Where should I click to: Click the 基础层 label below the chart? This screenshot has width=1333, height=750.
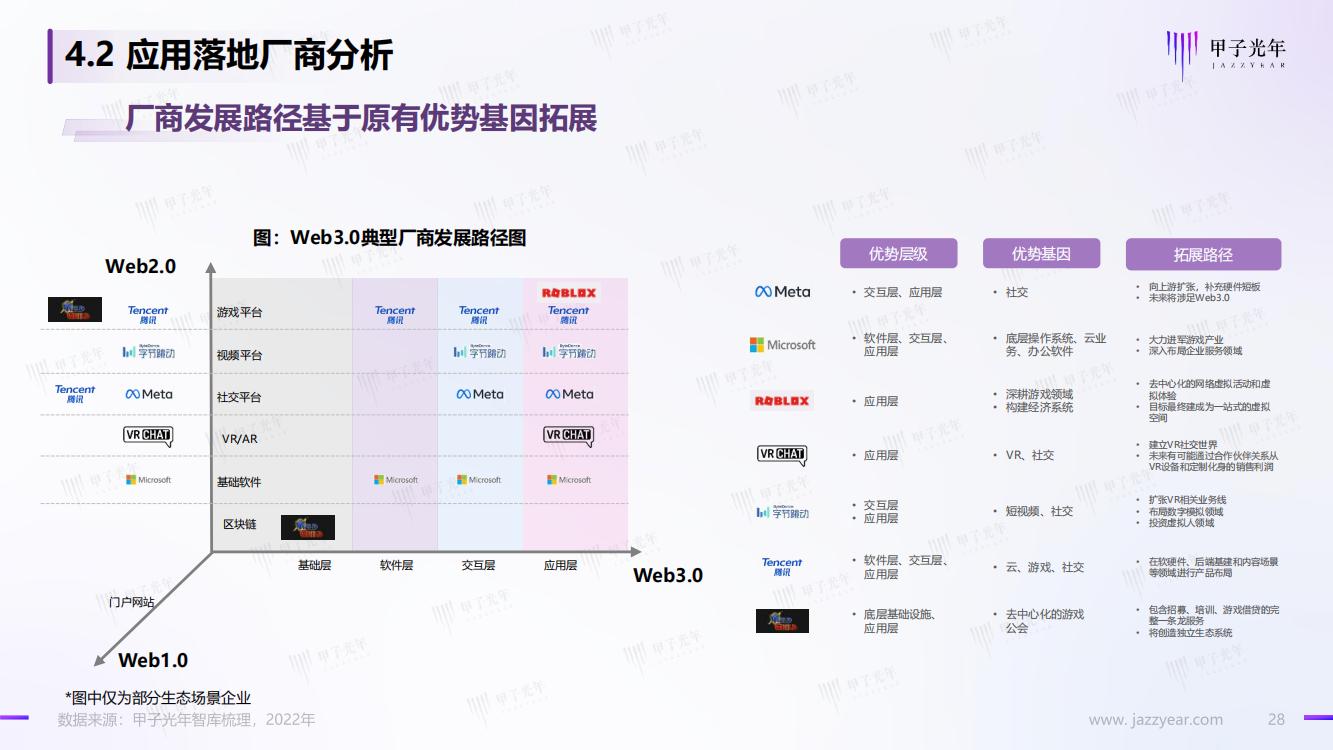coord(314,565)
